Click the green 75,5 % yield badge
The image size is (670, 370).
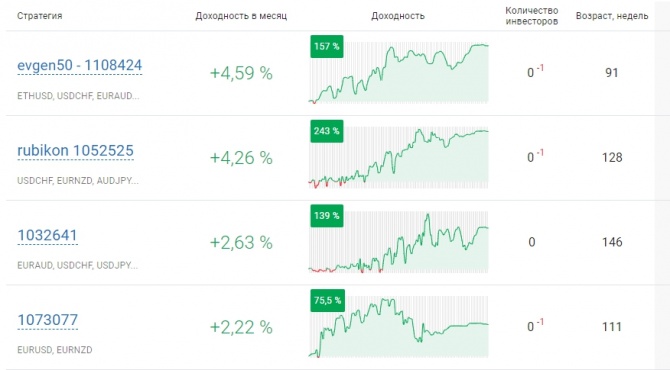pyautogui.click(x=328, y=300)
